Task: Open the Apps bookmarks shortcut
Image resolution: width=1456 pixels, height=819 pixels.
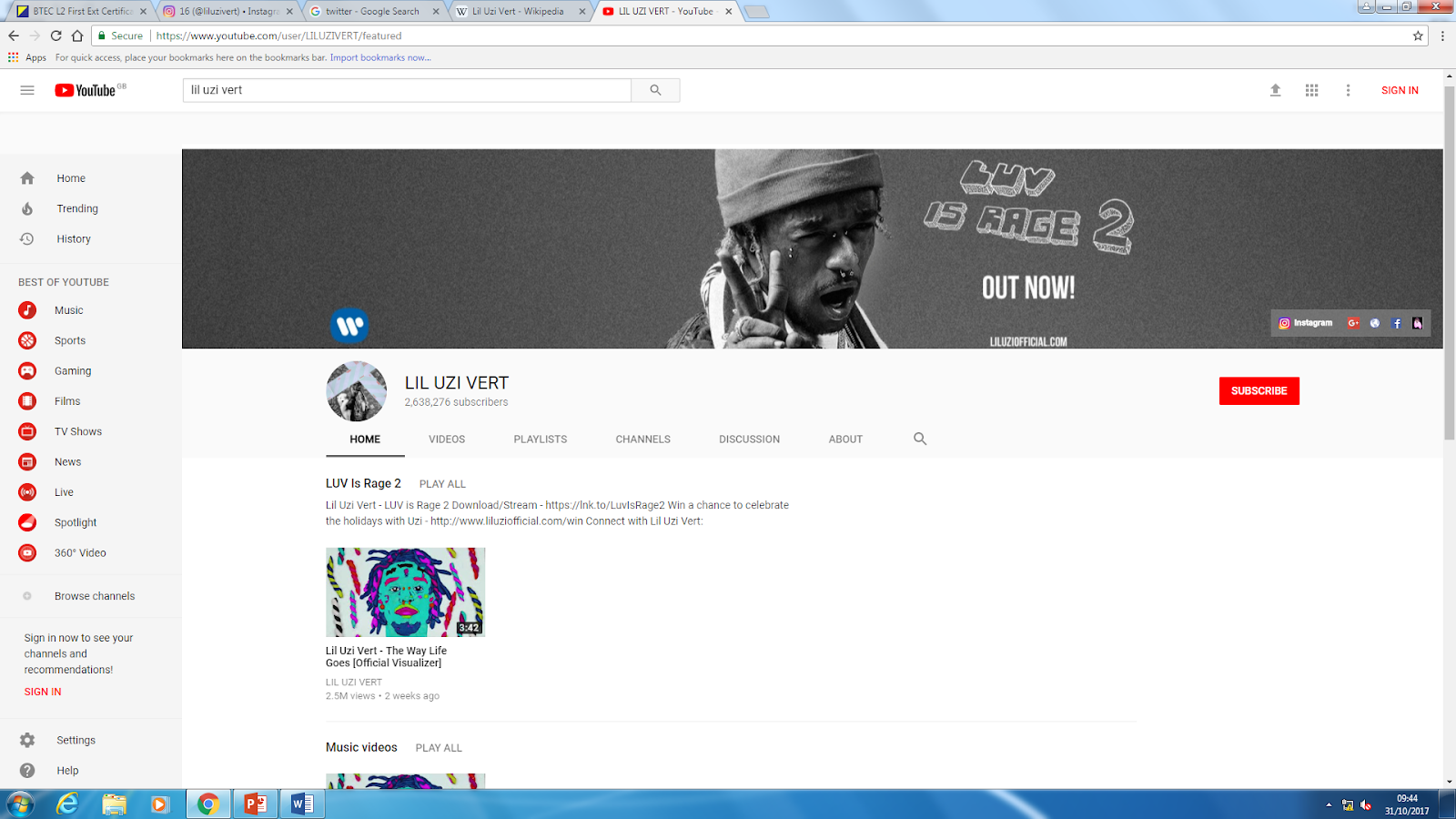Action: point(26,57)
